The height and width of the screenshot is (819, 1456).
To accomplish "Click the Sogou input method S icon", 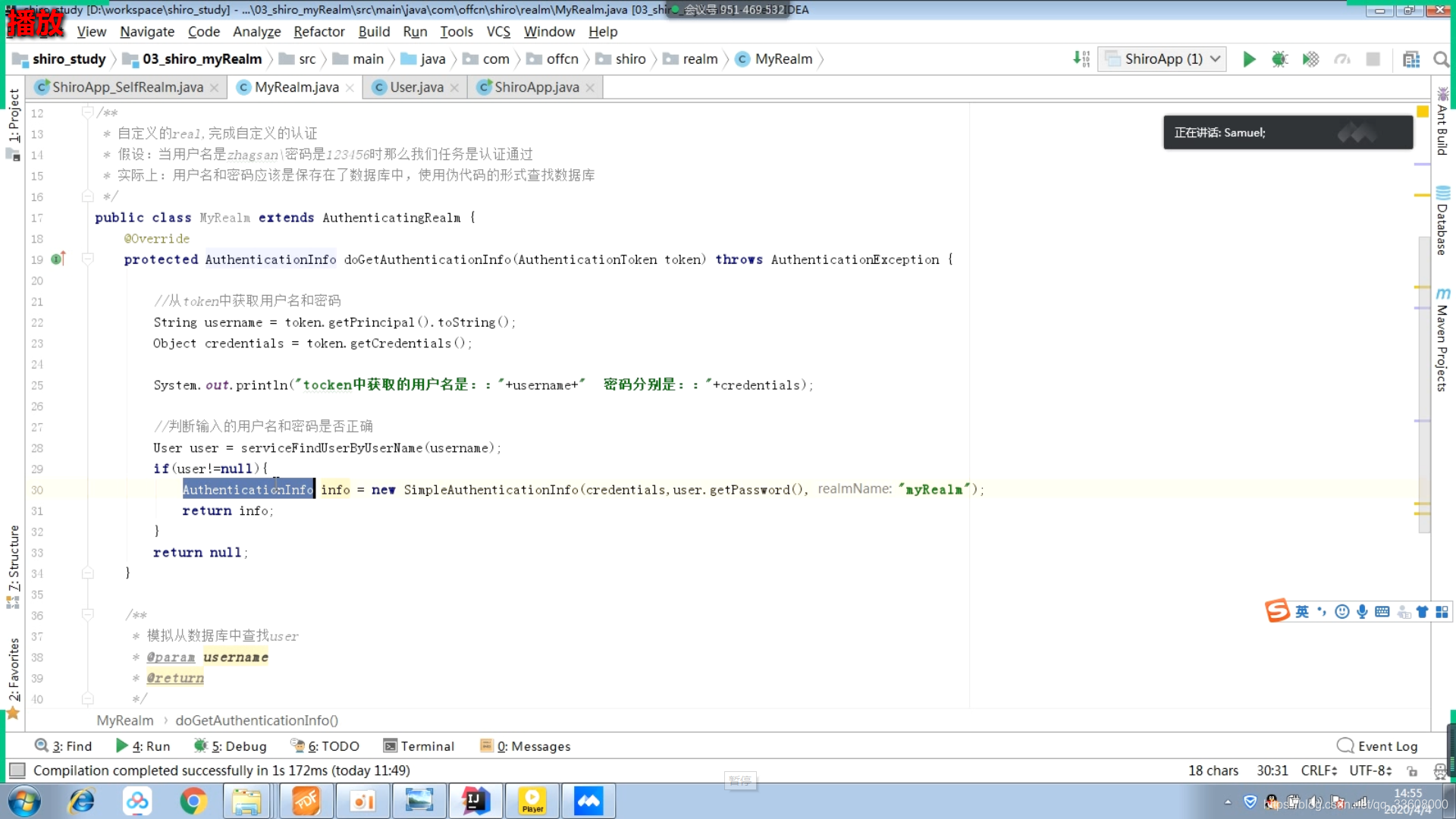I will click(x=1277, y=610).
